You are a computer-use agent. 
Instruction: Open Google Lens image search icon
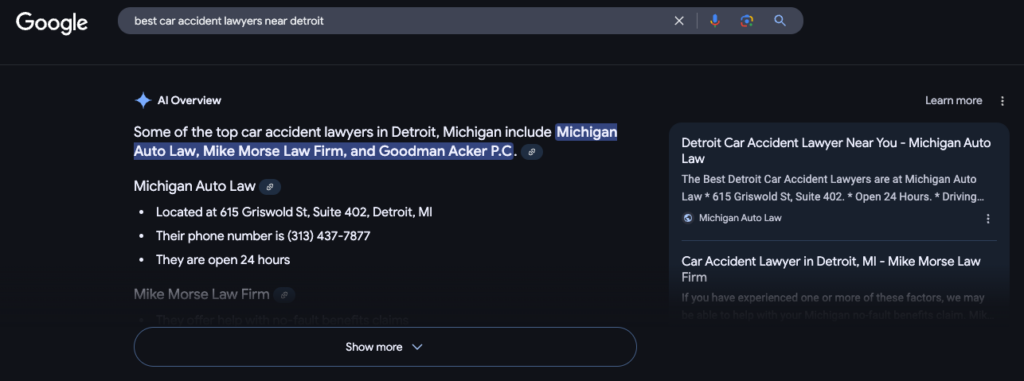[x=747, y=21]
